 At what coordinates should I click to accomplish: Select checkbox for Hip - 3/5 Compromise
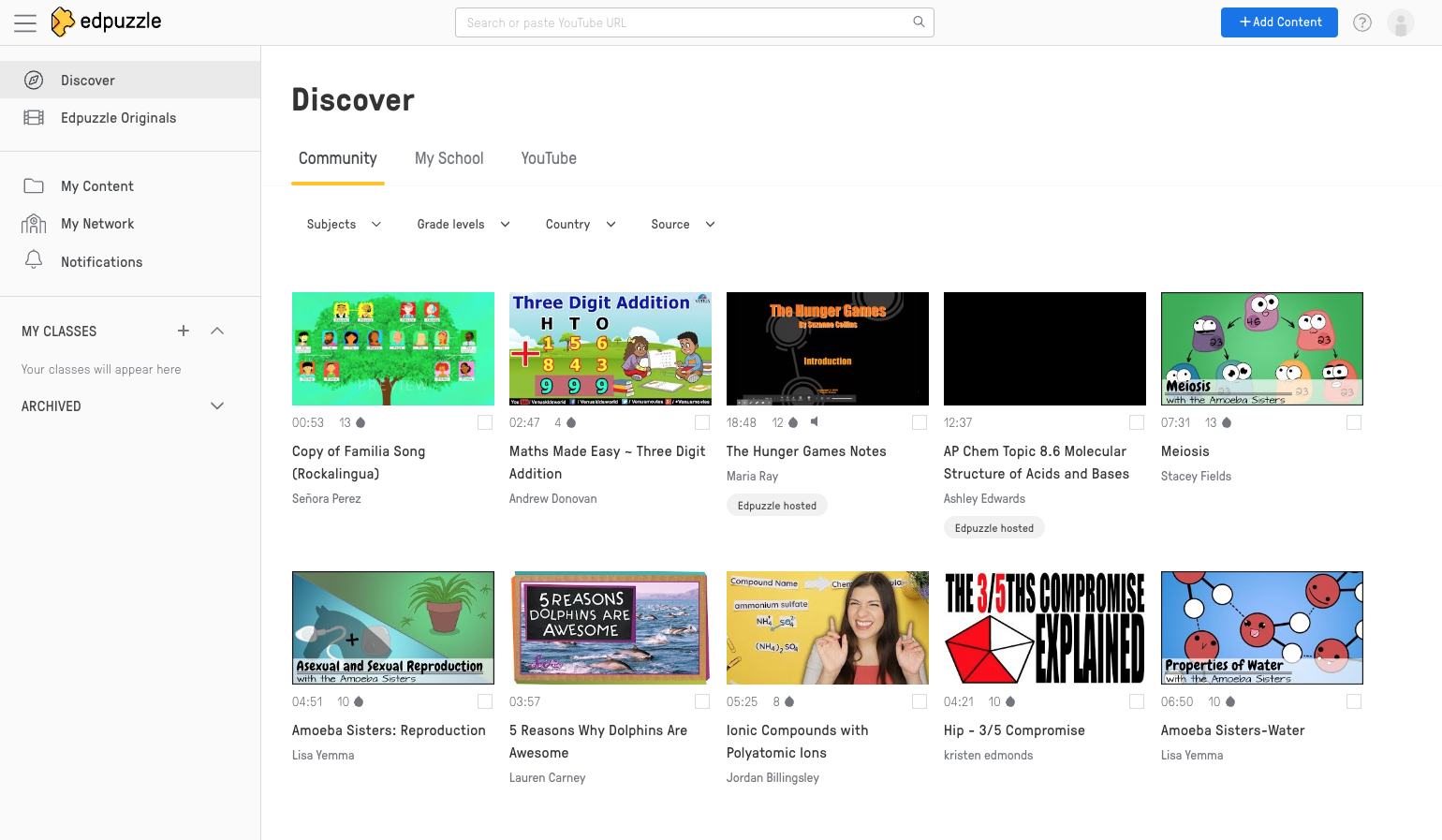(x=1137, y=701)
